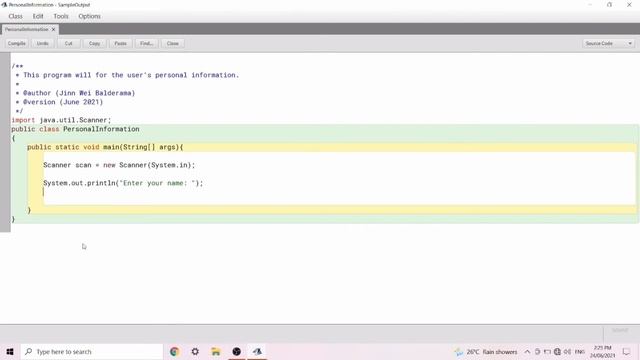
Task: Click the 'This program will for' comment line
Action: tap(127, 75)
